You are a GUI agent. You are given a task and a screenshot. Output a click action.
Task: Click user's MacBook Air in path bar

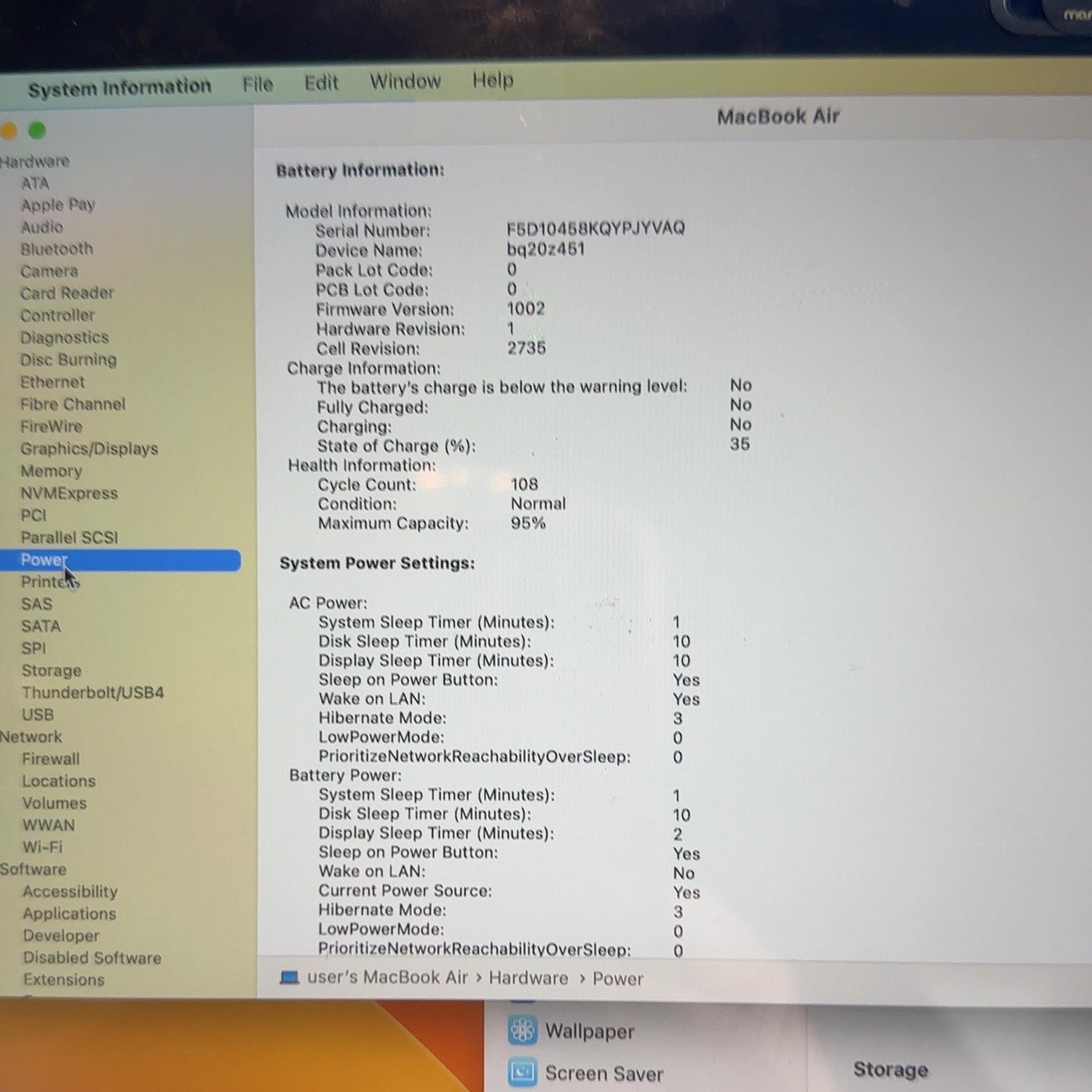tap(387, 977)
